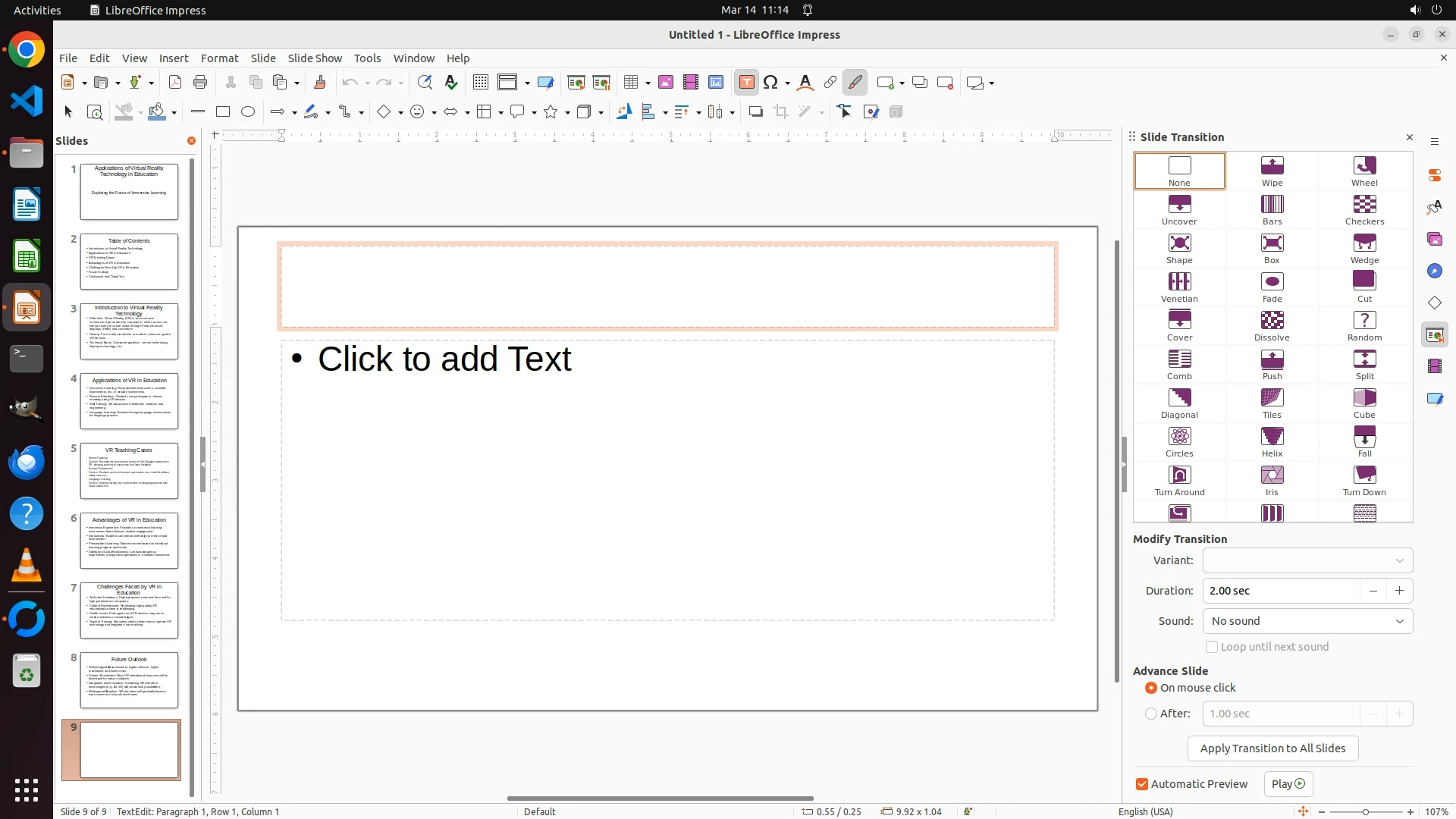Image resolution: width=1456 pixels, height=819 pixels.
Task: Select the After advance-slide radio button
Action: pyautogui.click(x=1151, y=714)
